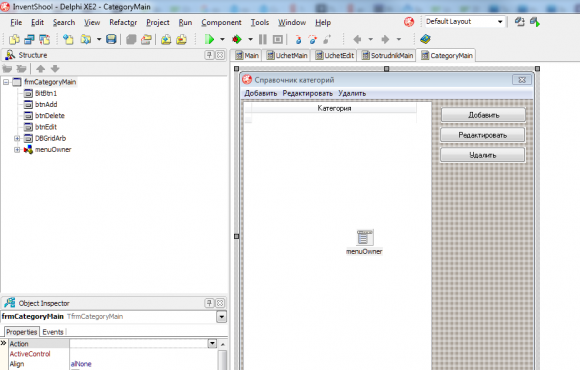Expand the DBGridArb tree node

click(17, 138)
